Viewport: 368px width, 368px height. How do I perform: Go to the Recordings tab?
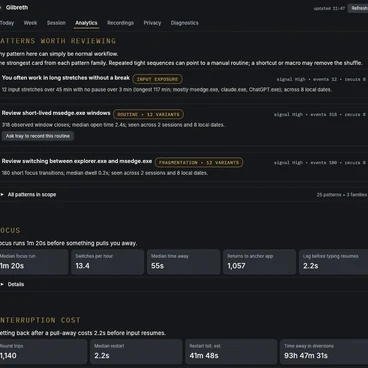[120, 23]
